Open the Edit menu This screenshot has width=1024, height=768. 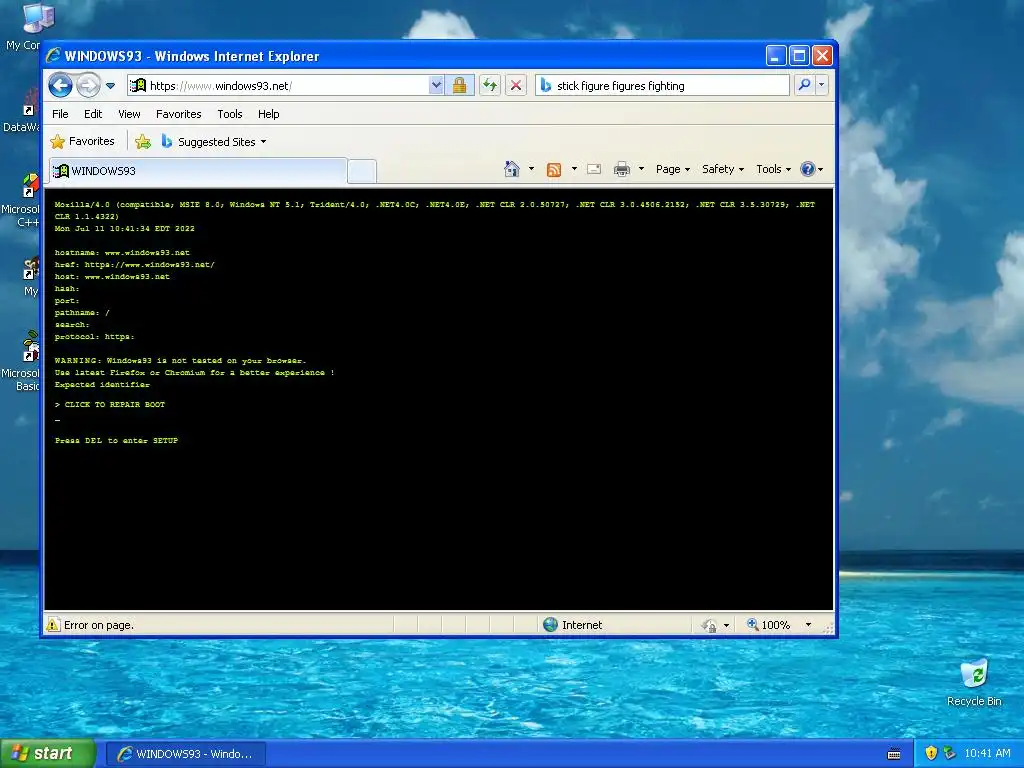click(x=93, y=114)
